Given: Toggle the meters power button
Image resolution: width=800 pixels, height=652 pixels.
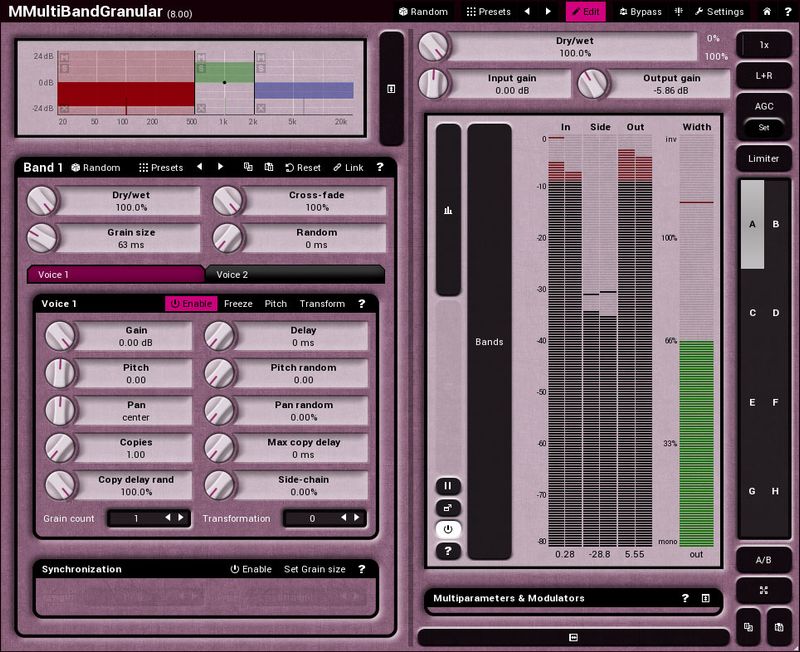Looking at the screenshot, I should (x=448, y=529).
